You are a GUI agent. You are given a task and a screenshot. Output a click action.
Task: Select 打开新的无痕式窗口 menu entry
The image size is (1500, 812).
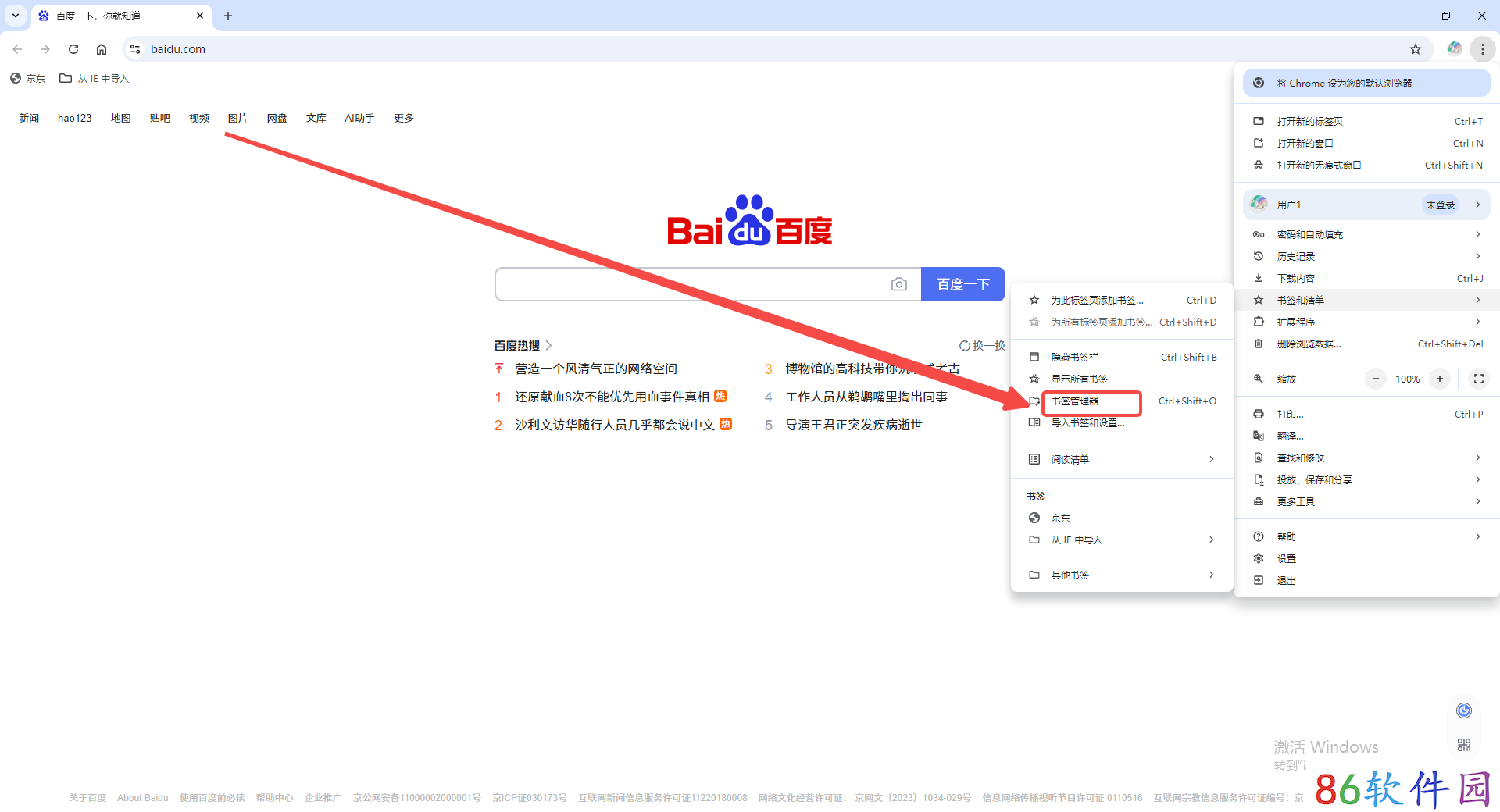pos(1366,165)
